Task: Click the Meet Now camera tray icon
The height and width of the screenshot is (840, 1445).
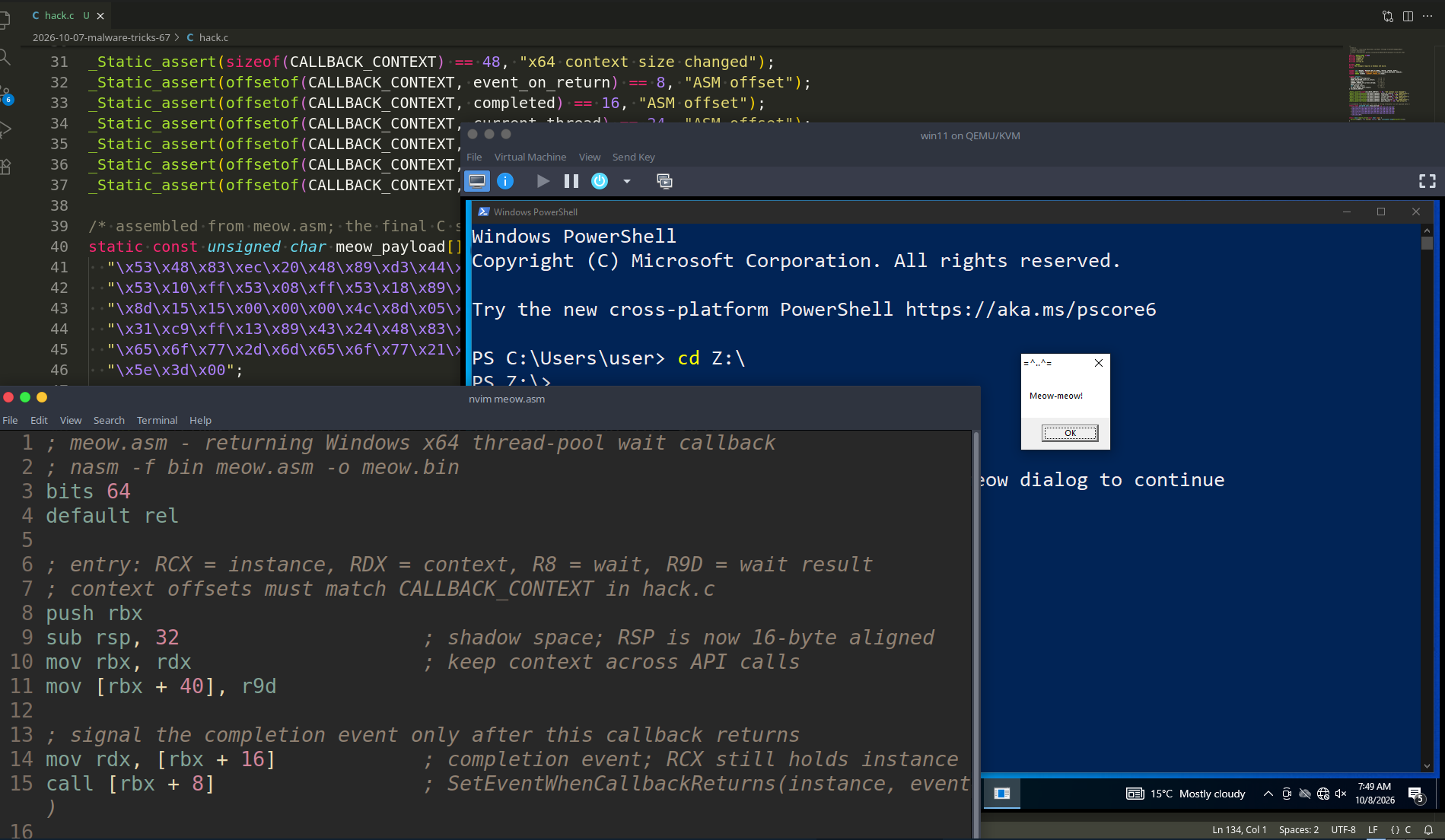Action: pos(1287,794)
